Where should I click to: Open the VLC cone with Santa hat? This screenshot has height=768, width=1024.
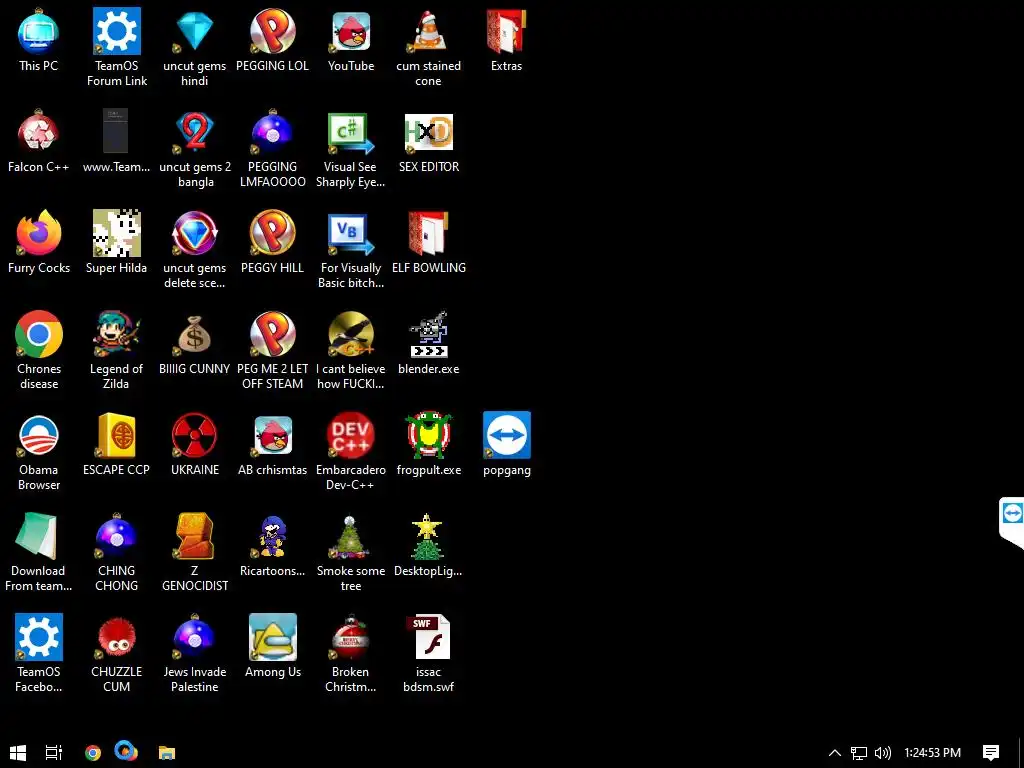coord(428,31)
